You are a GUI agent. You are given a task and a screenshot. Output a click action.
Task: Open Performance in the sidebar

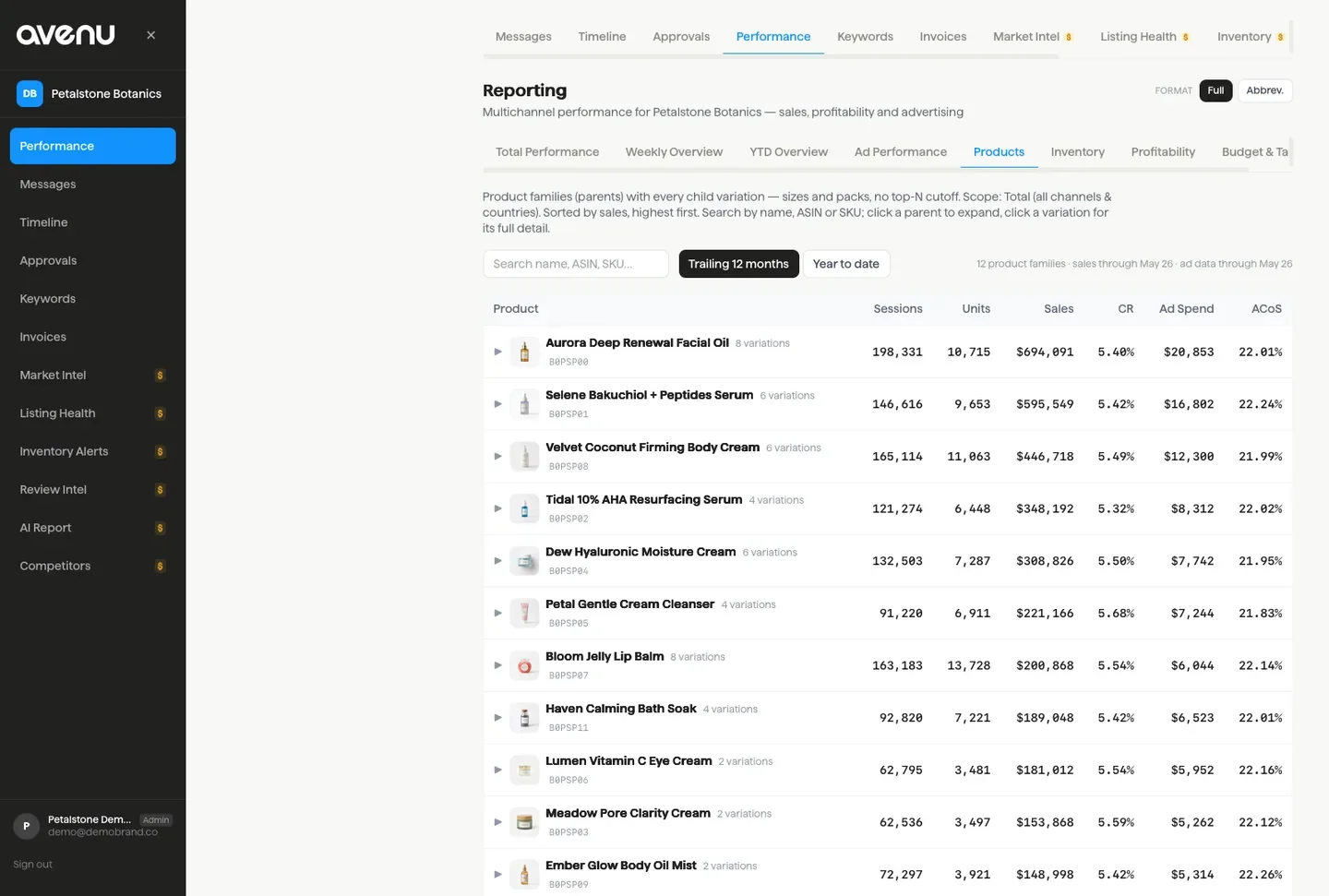(92, 146)
